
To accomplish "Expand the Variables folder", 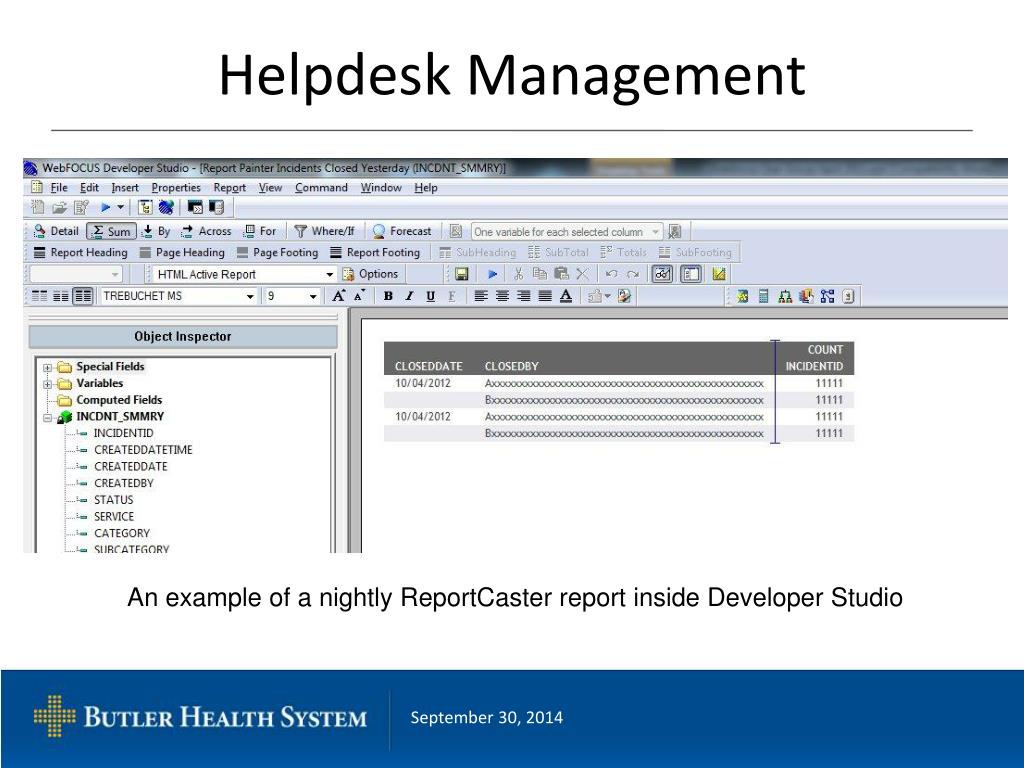I will (47, 384).
